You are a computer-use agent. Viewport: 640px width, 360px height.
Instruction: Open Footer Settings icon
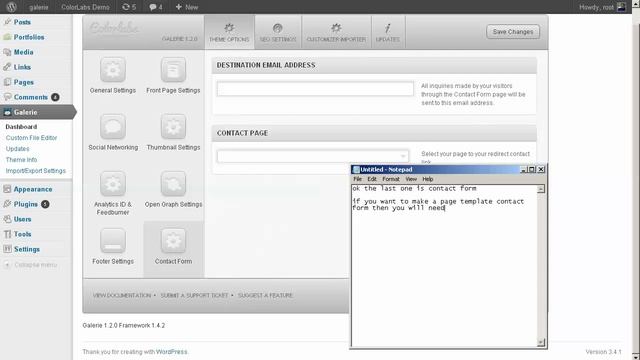113,241
